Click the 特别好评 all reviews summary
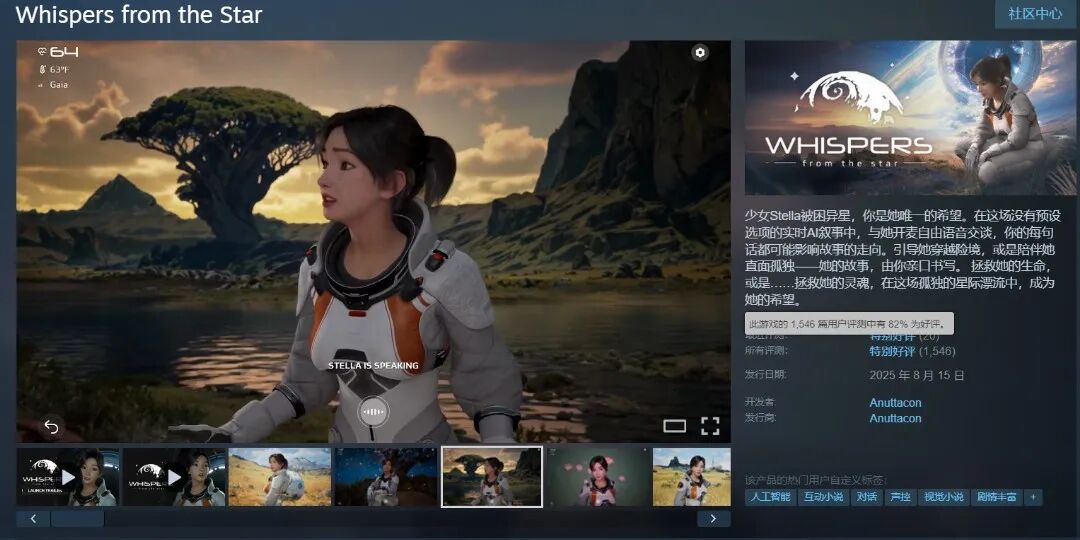Screen dimensions: 1080x540 [892, 352]
